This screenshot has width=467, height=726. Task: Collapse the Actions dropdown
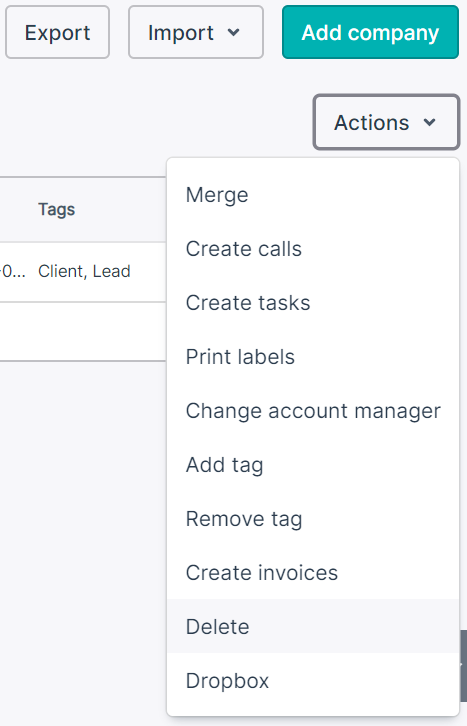[x=386, y=122]
